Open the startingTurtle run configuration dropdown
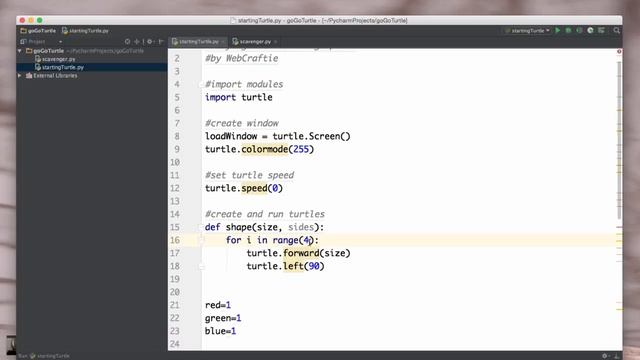Viewport: 640px width, 360px height. pos(527,31)
